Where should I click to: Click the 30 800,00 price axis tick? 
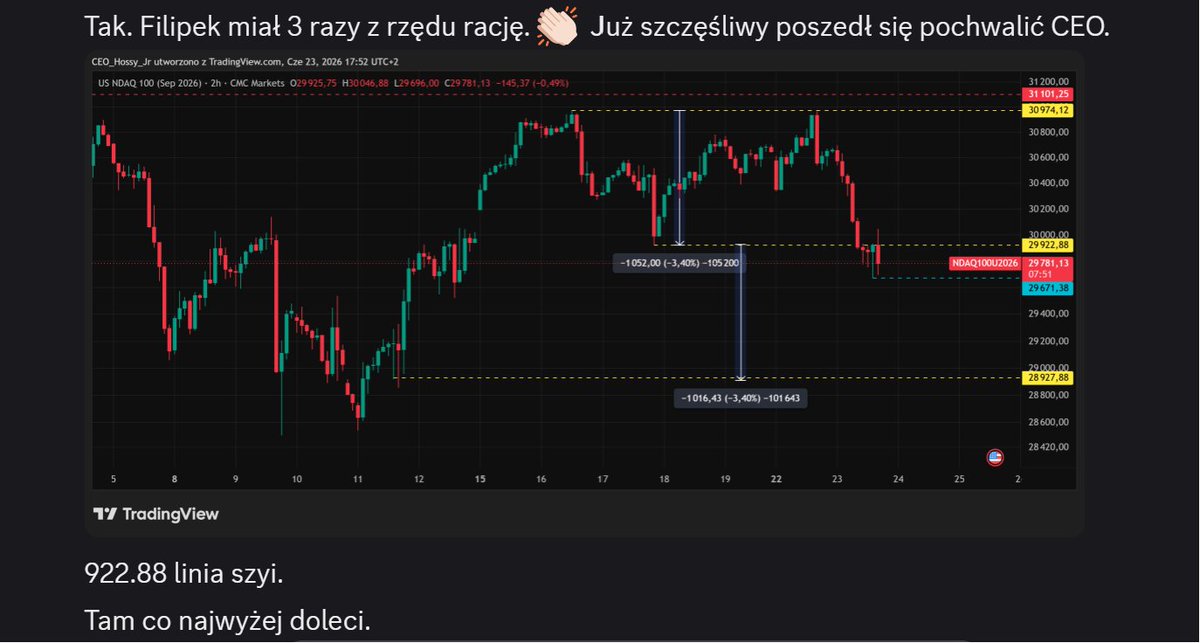point(1048,132)
